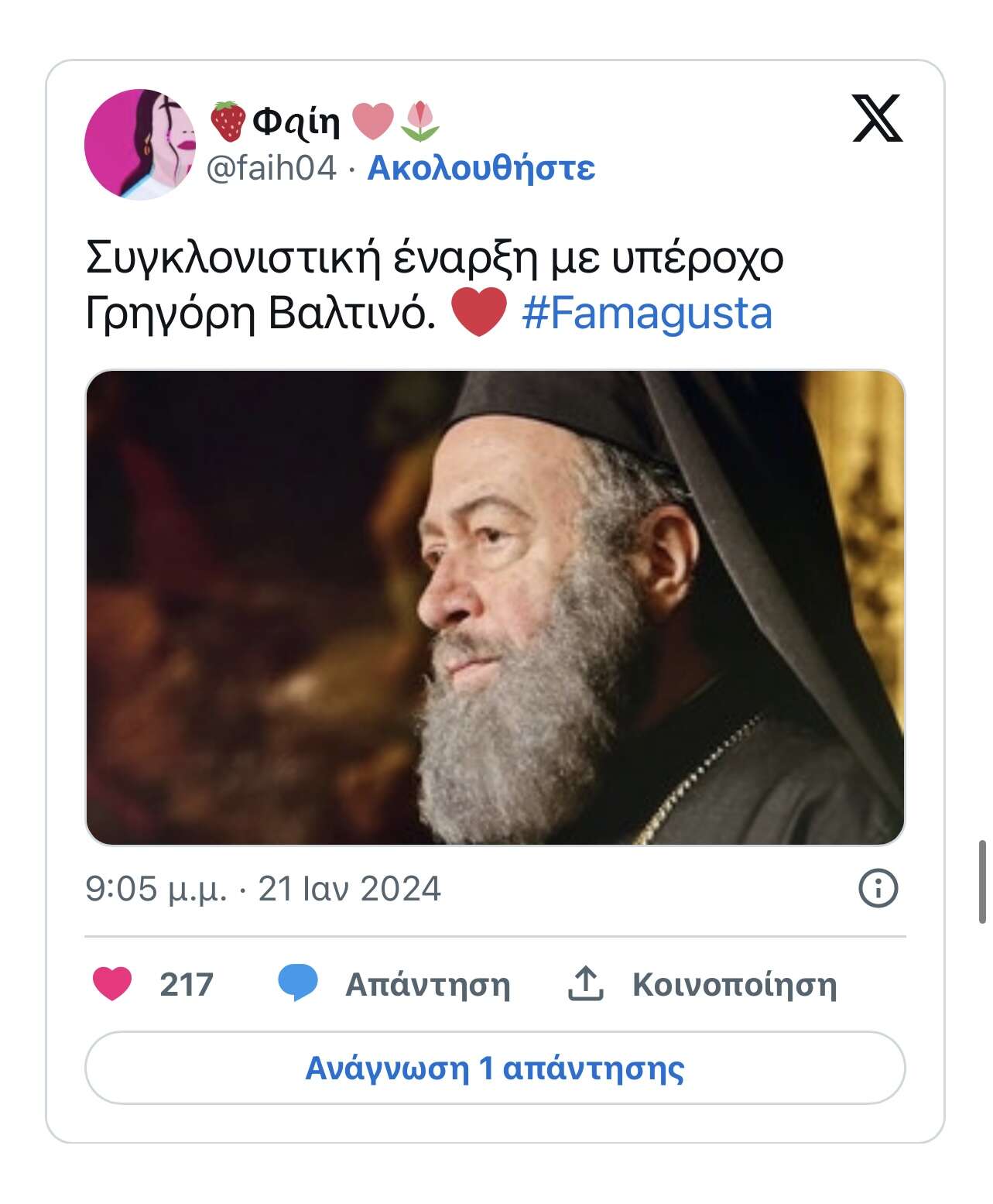Open the Φαίη profile avatar
The image size is (993, 1204).
pos(139,144)
